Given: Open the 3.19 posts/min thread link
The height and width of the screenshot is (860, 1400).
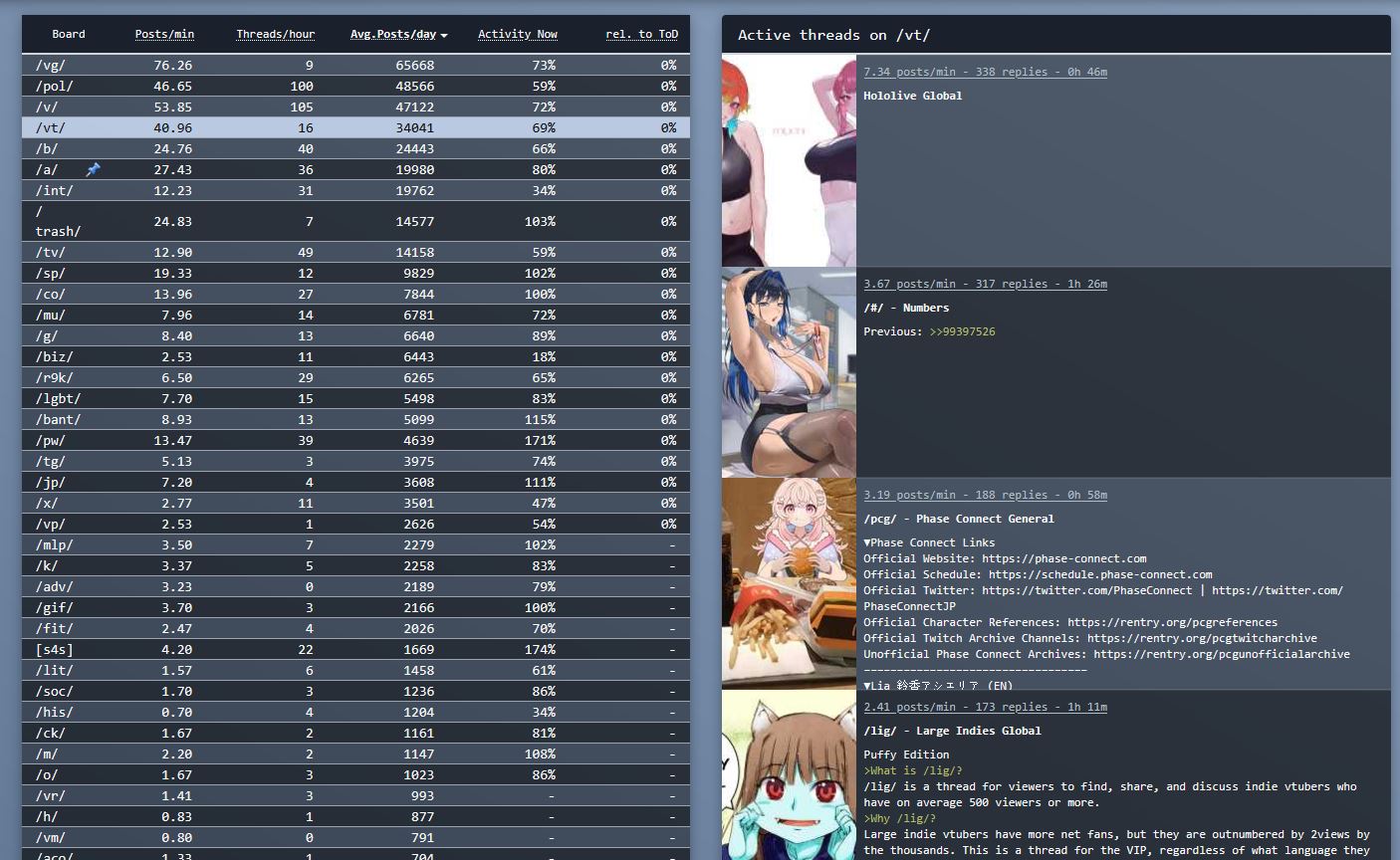Looking at the screenshot, I should 985,495.
